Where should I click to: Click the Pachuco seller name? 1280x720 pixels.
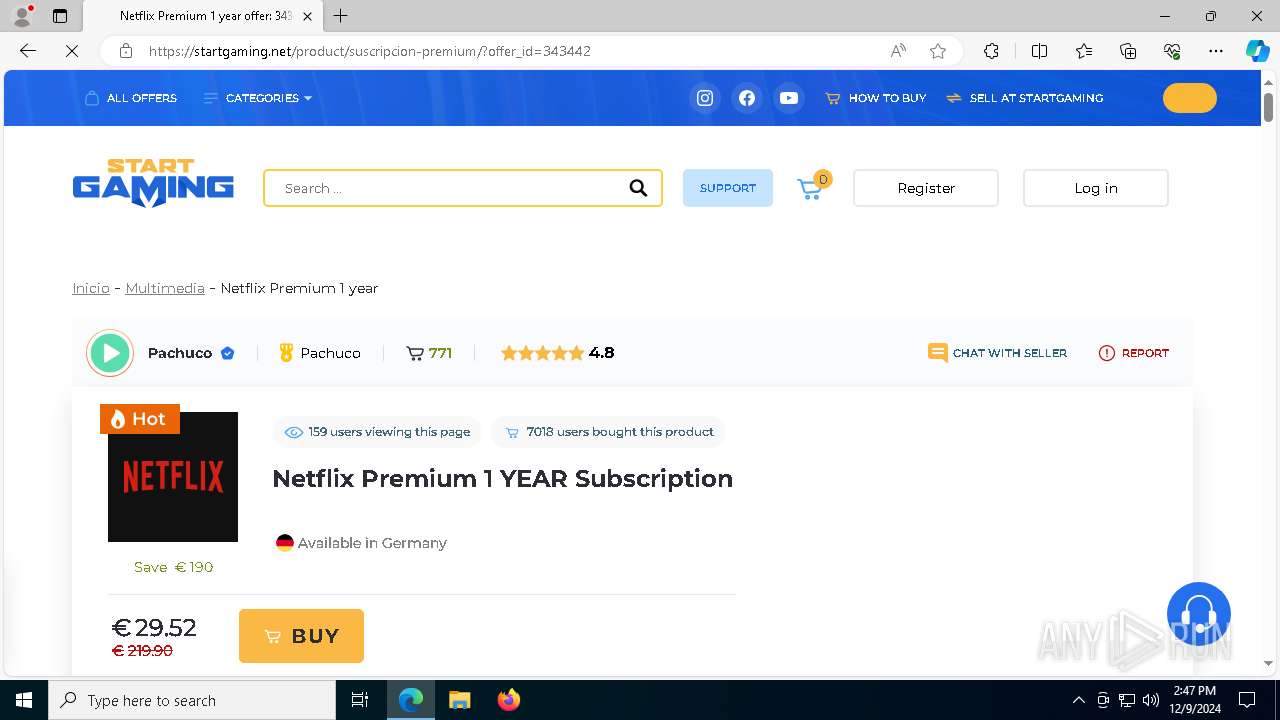pyautogui.click(x=180, y=353)
